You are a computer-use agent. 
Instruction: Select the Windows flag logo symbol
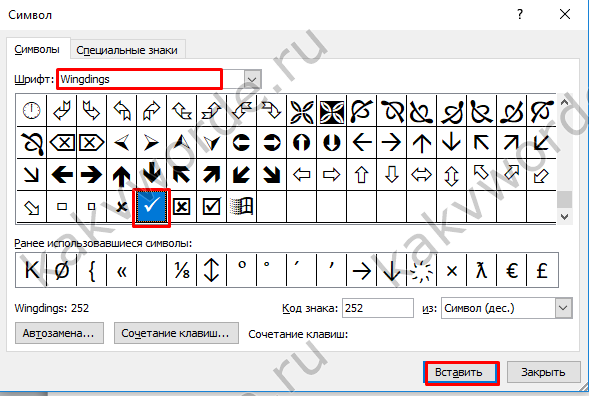coord(242,207)
